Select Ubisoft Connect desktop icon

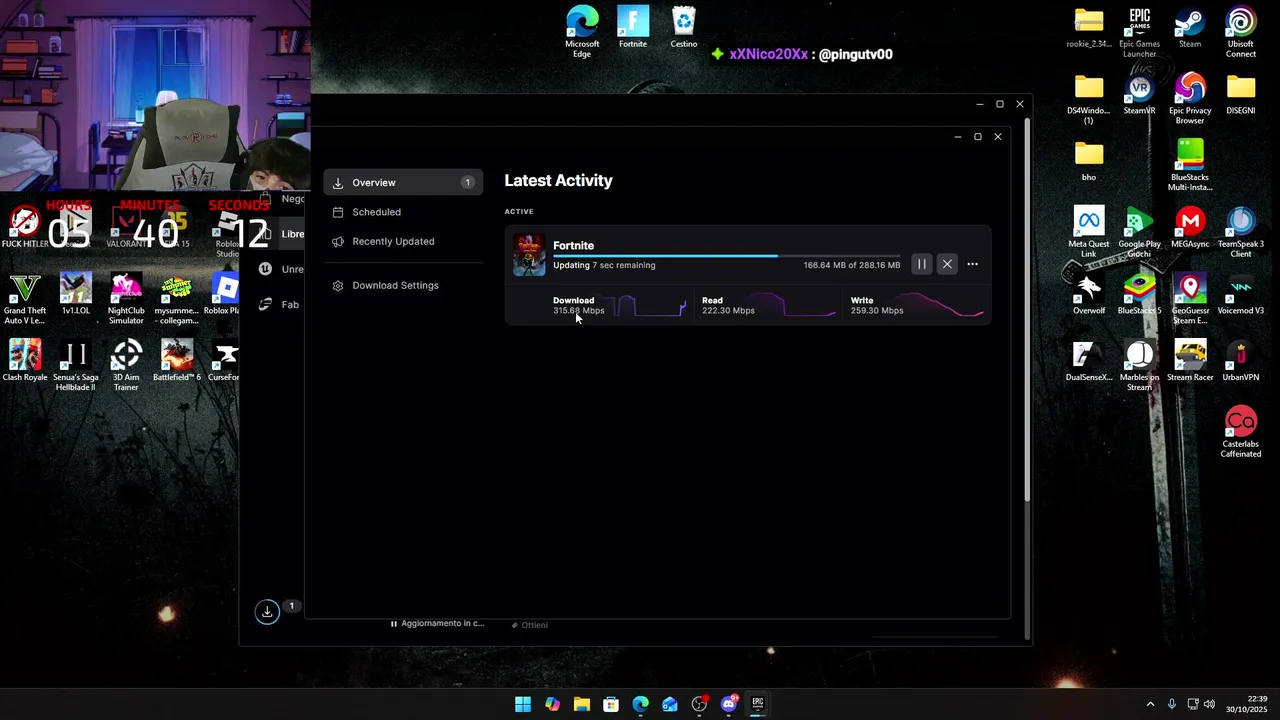(x=1241, y=32)
